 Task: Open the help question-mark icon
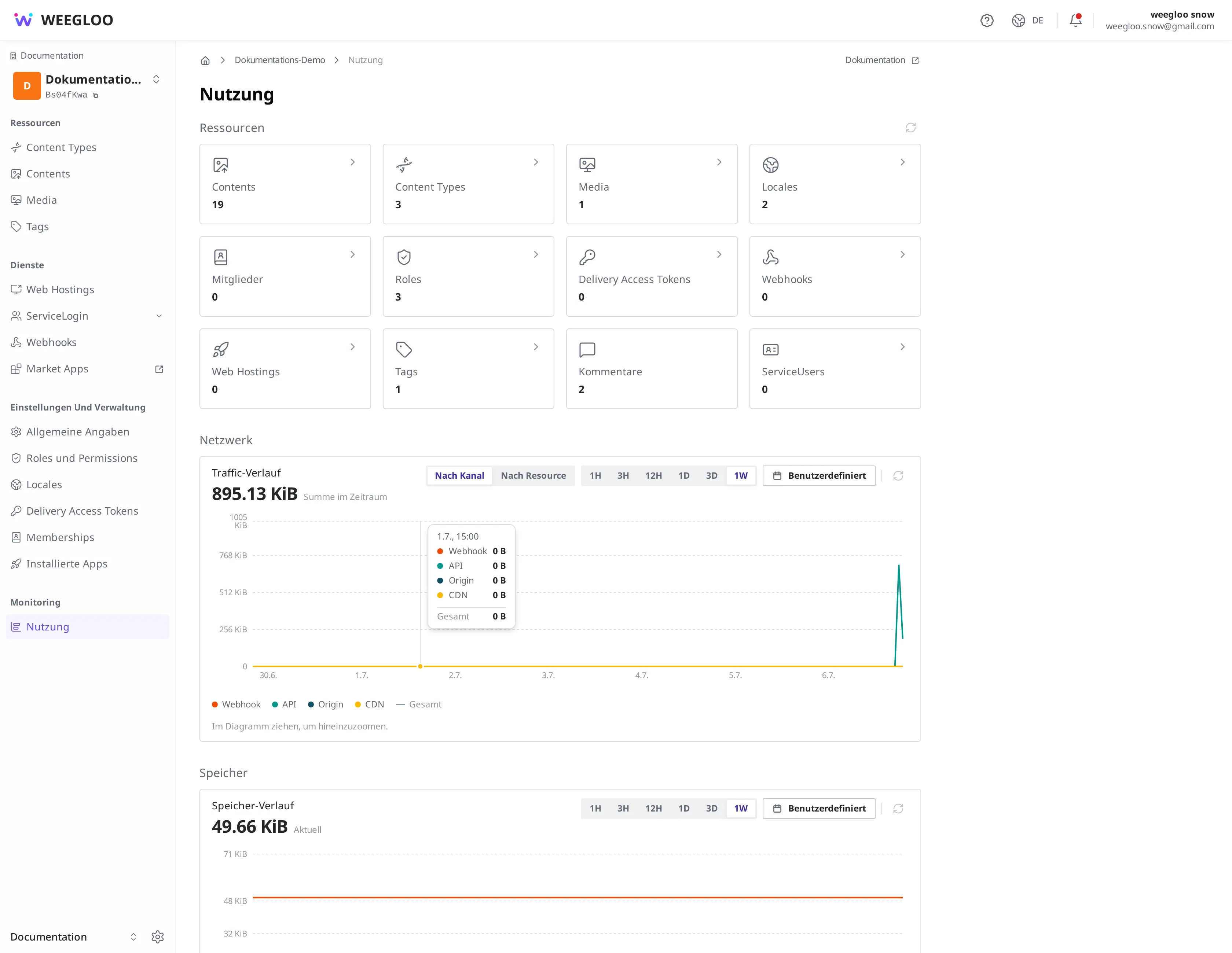(987, 20)
